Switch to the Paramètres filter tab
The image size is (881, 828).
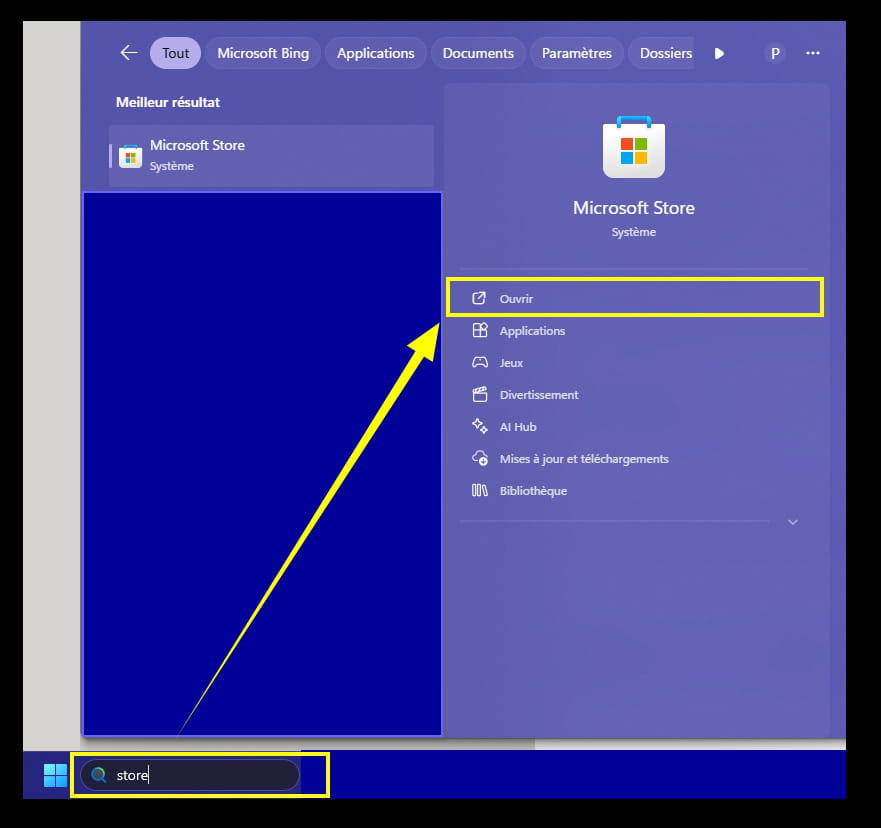[576, 53]
